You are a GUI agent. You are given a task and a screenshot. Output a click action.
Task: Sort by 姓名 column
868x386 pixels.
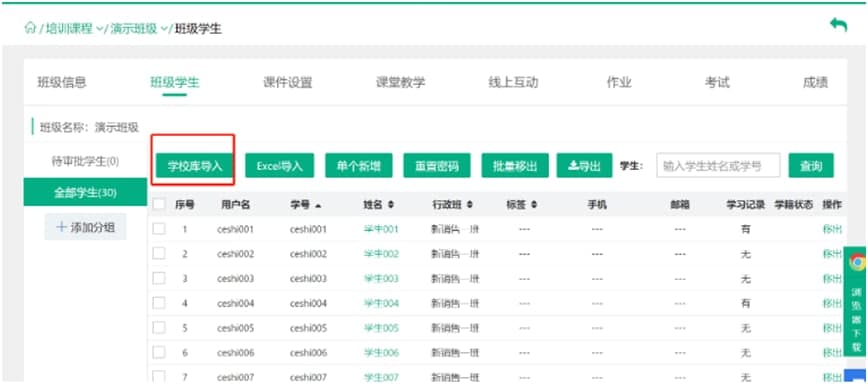(x=391, y=205)
